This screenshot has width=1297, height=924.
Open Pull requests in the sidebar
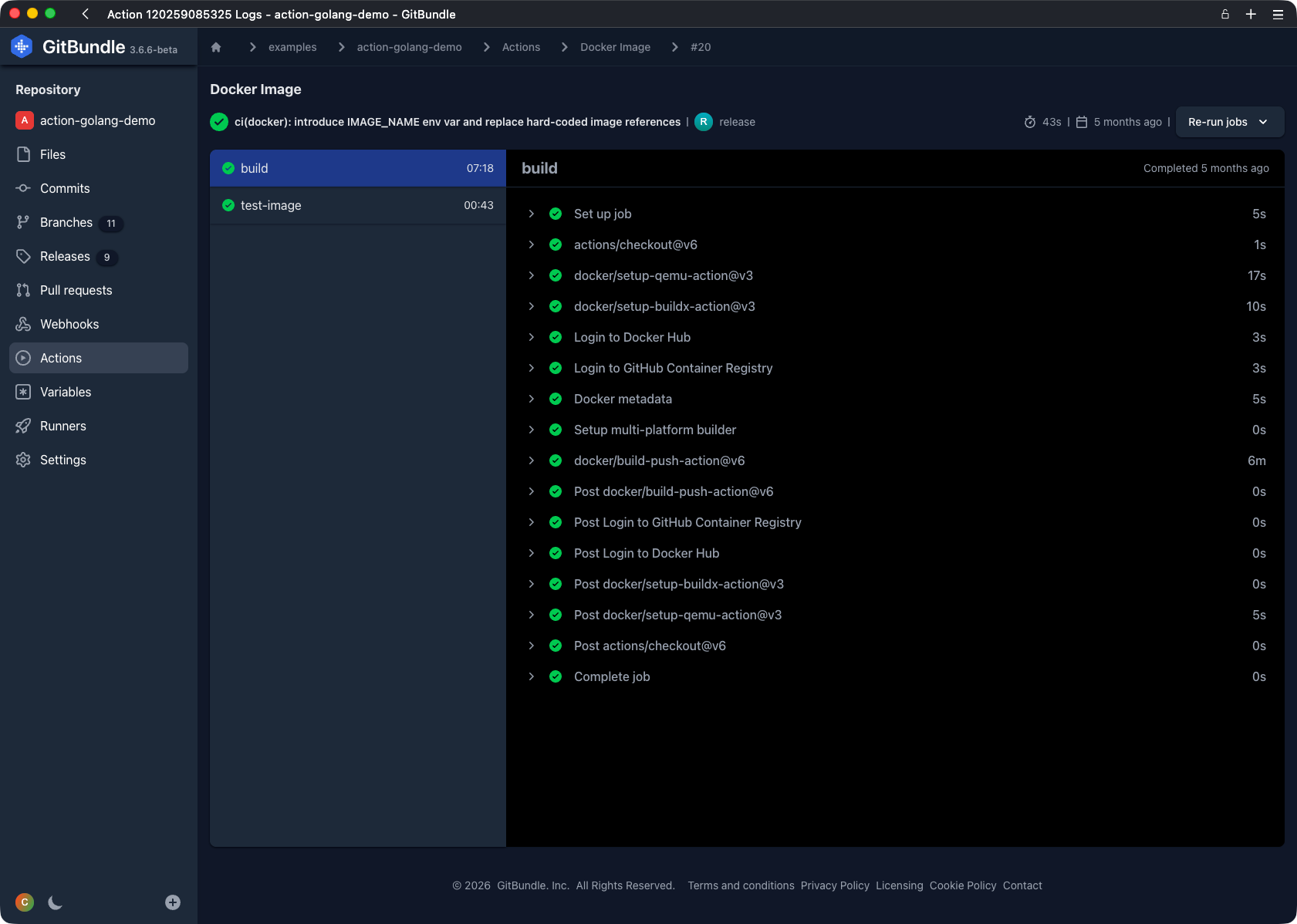pos(99,290)
